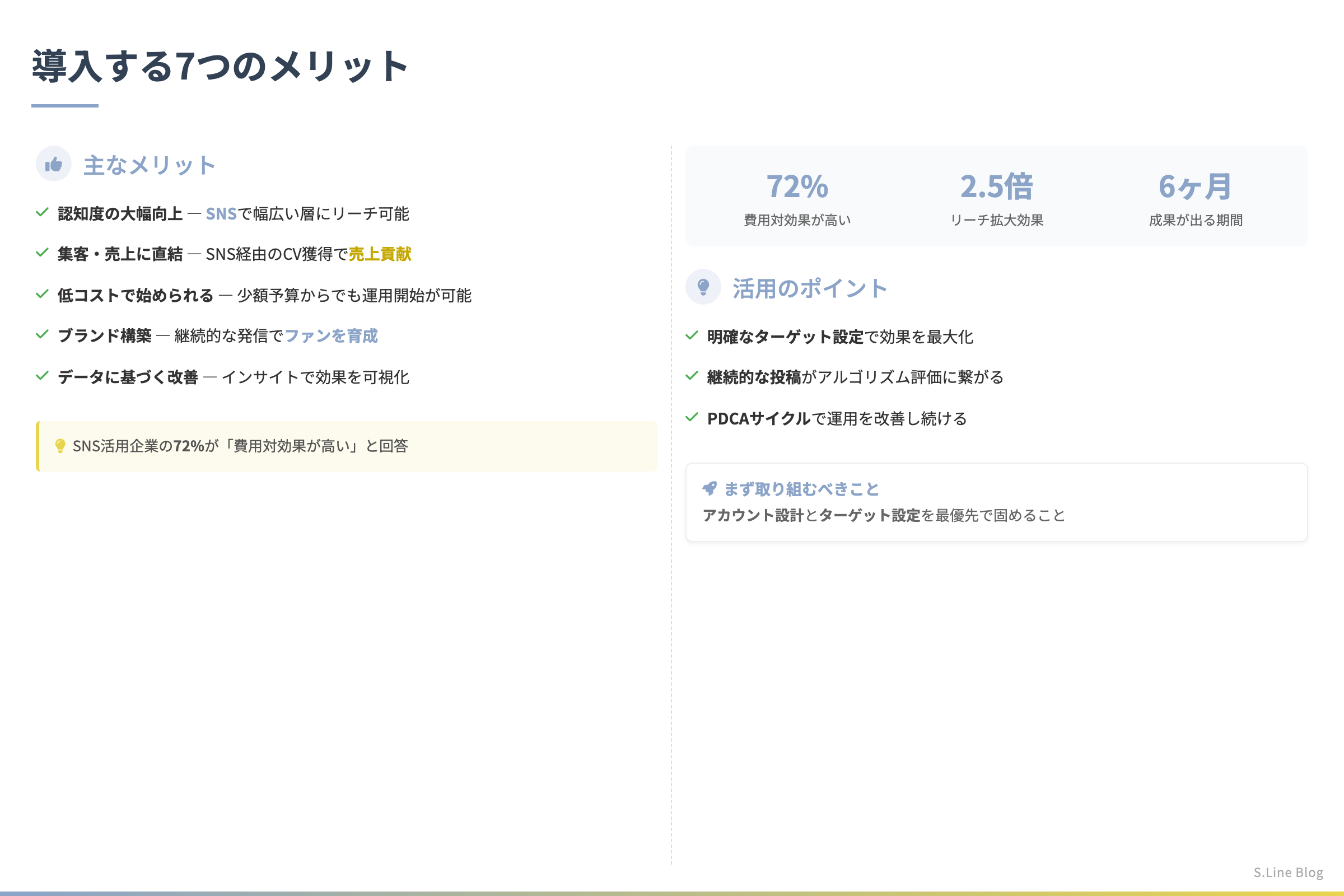Click the 6ヶ月 statistic value
This screenshot has height=896, width=1344.
click(x=1196, y=187)
